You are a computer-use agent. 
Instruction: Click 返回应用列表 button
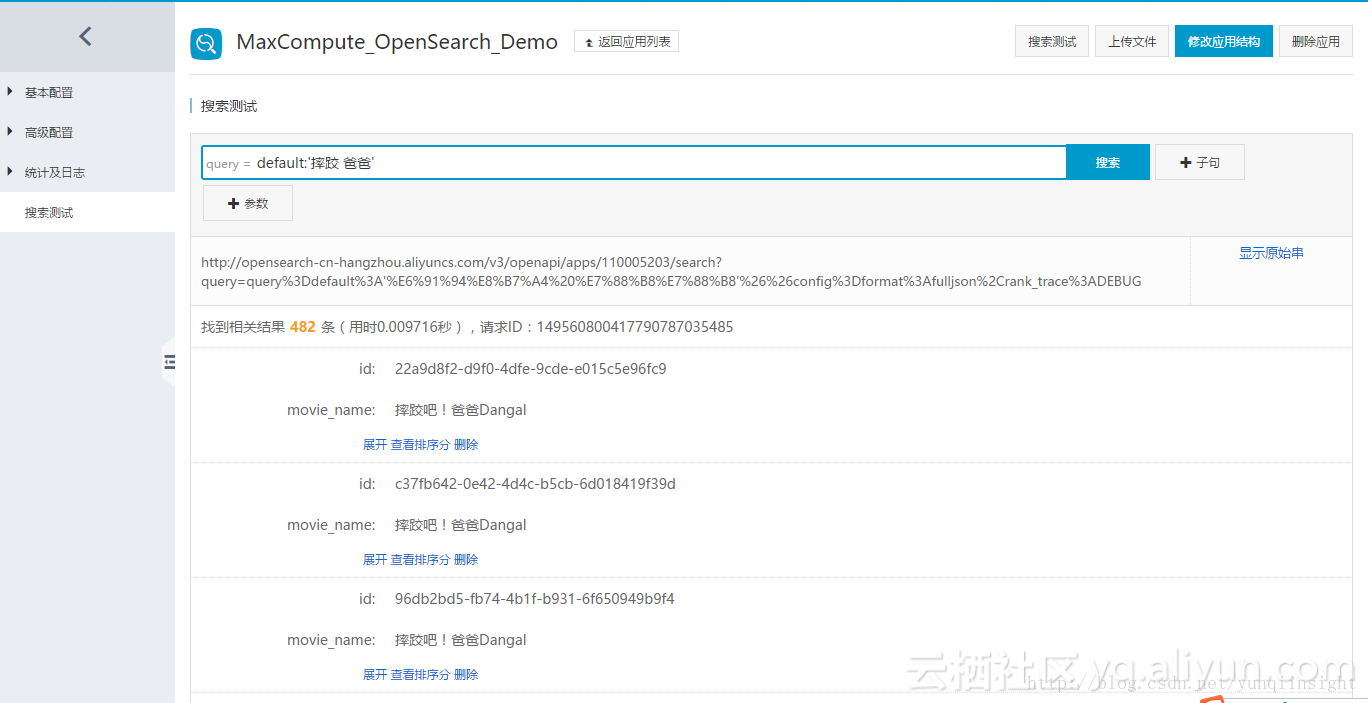(x=626, y=42)
